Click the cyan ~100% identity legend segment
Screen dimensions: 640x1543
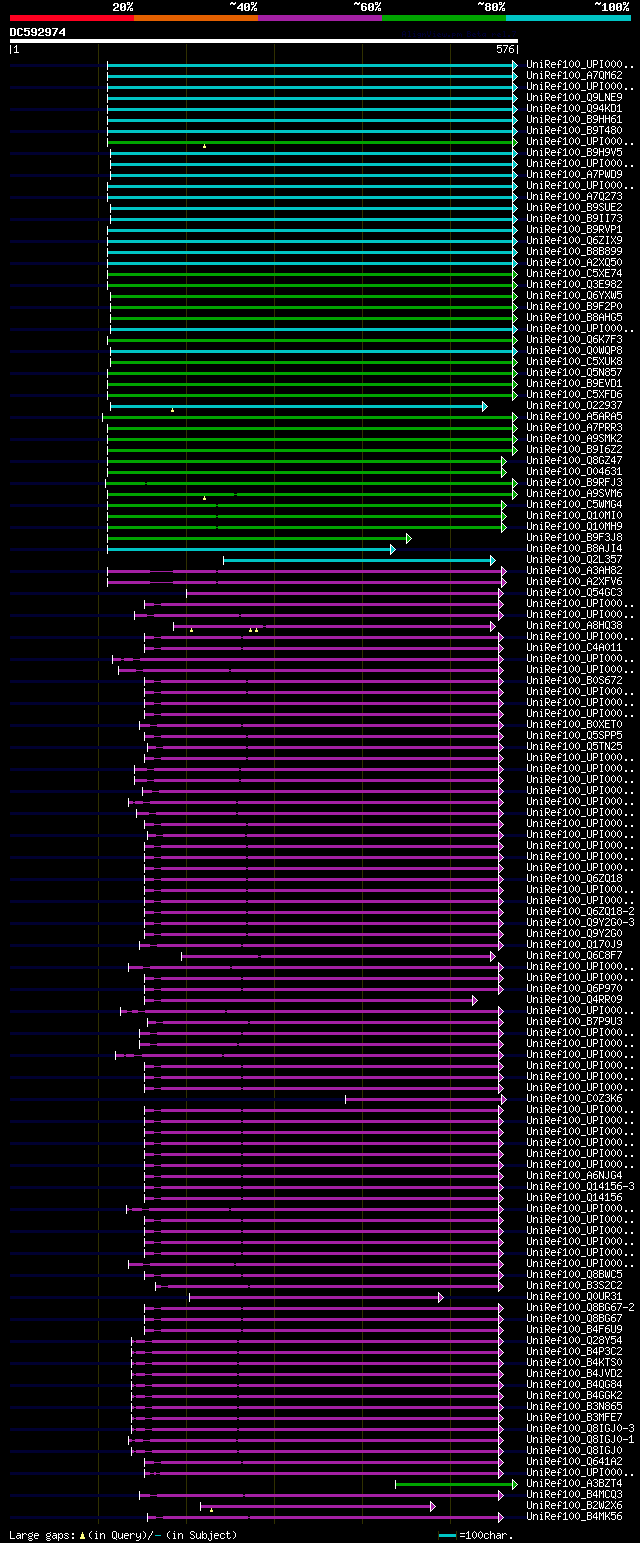click(568, 18)
